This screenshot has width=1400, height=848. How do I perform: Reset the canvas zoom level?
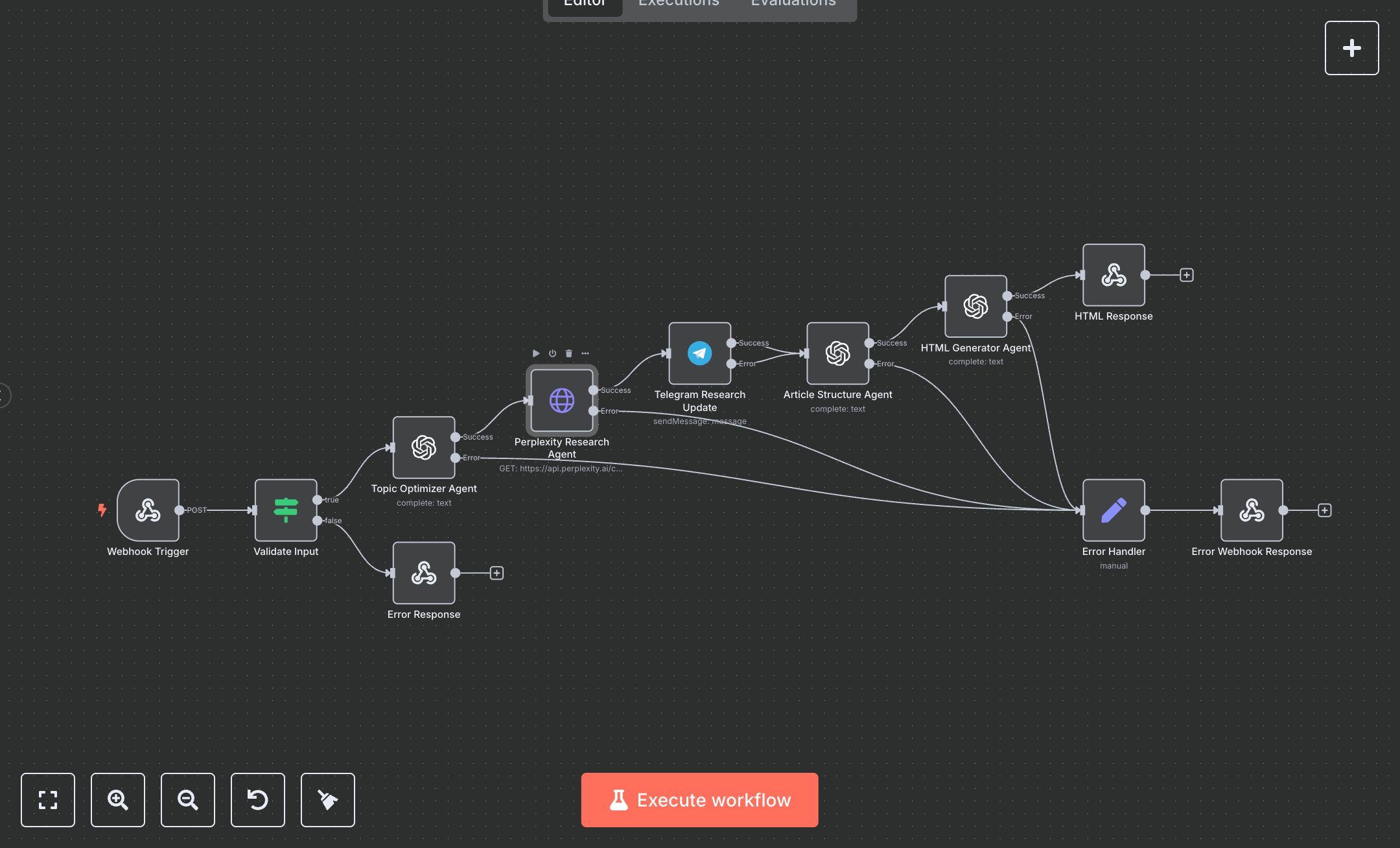tap(258, 800)
